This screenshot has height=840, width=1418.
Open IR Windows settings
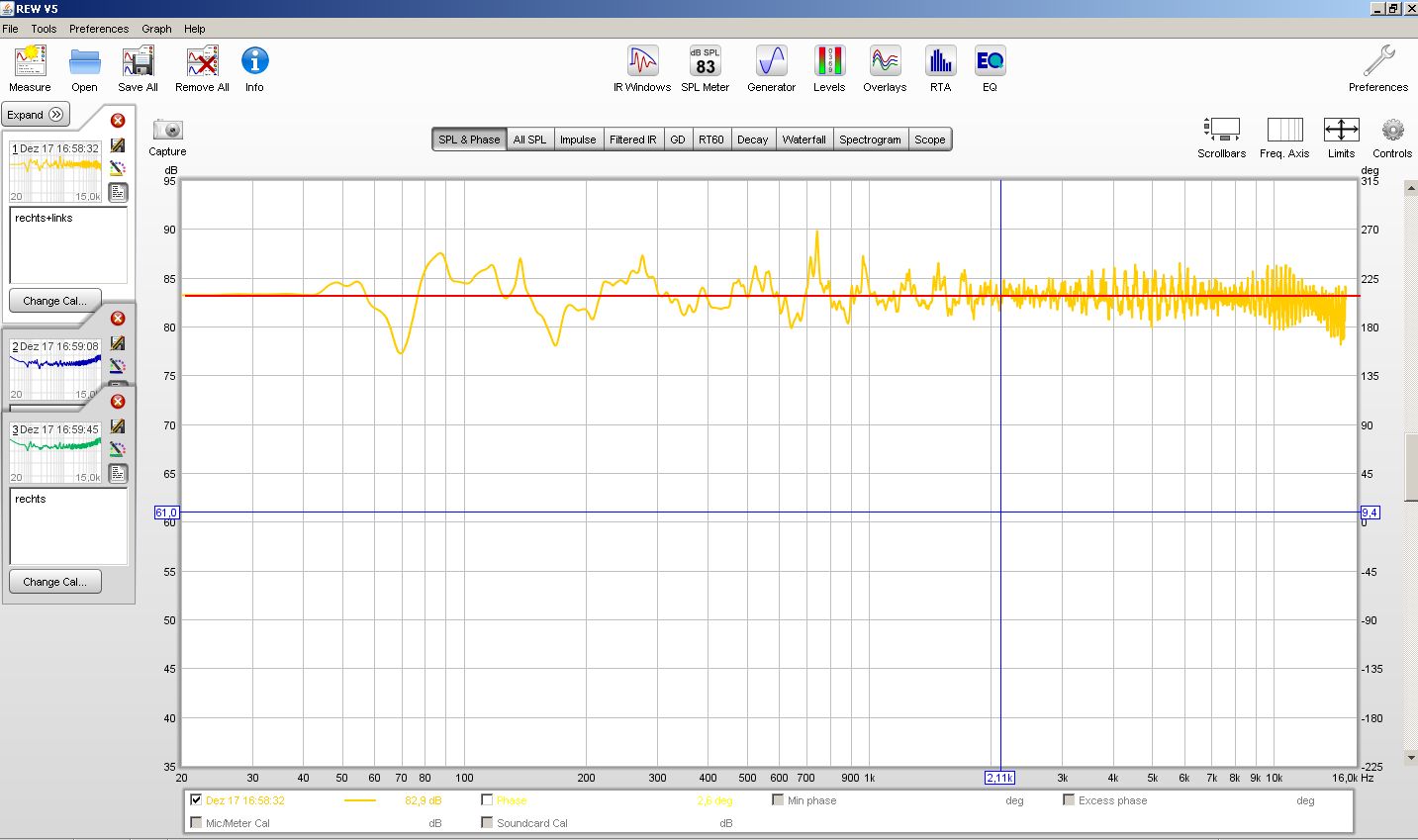pos(642,69)
